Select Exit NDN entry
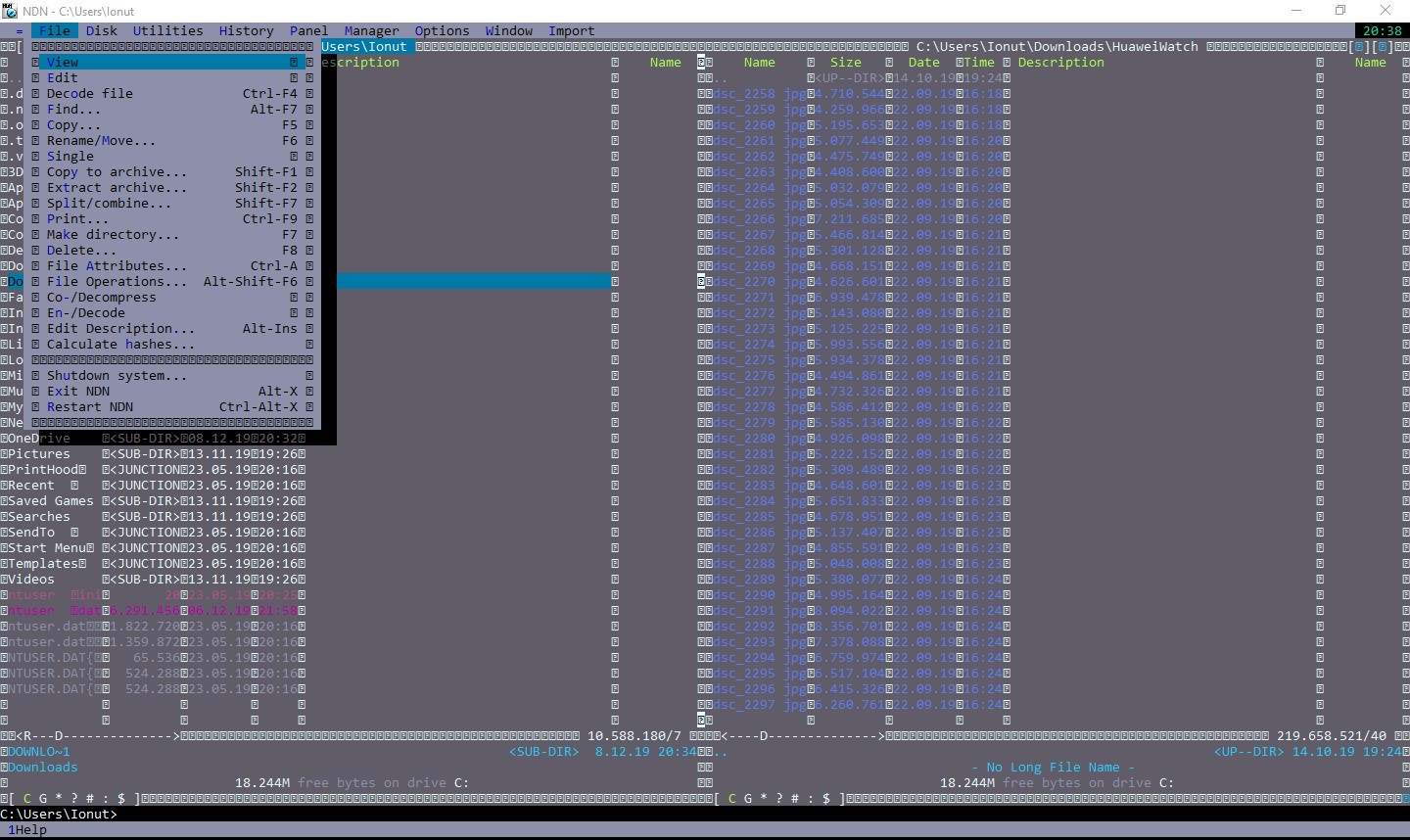 click(172, 391)
